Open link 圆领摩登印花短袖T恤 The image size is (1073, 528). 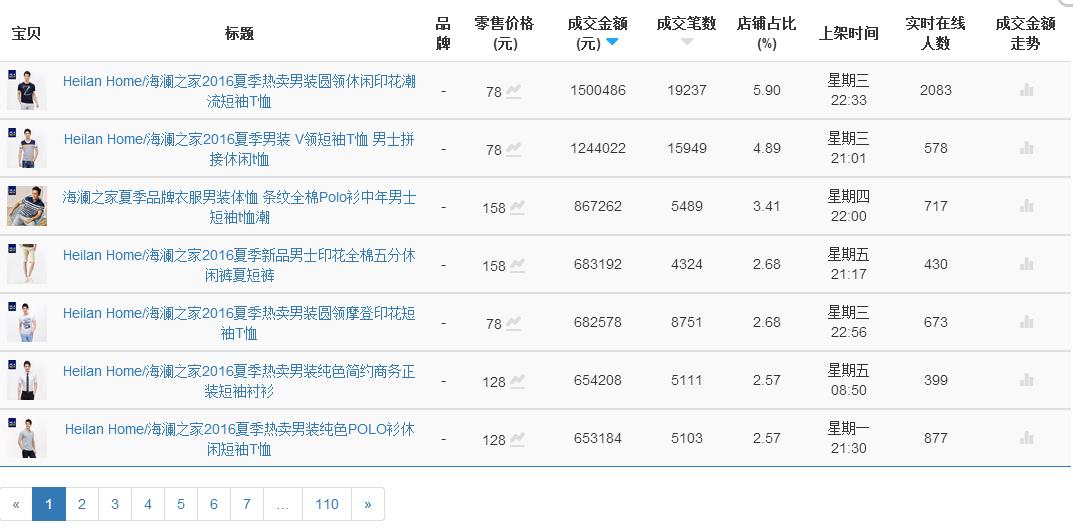coord(239,324)
